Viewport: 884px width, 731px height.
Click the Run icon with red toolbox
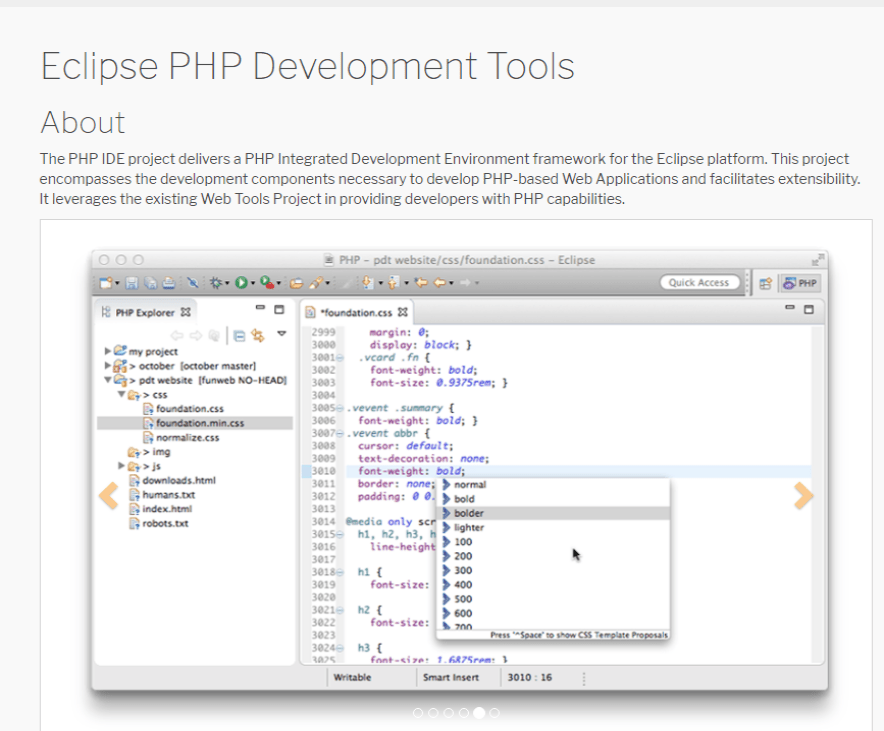267,283
